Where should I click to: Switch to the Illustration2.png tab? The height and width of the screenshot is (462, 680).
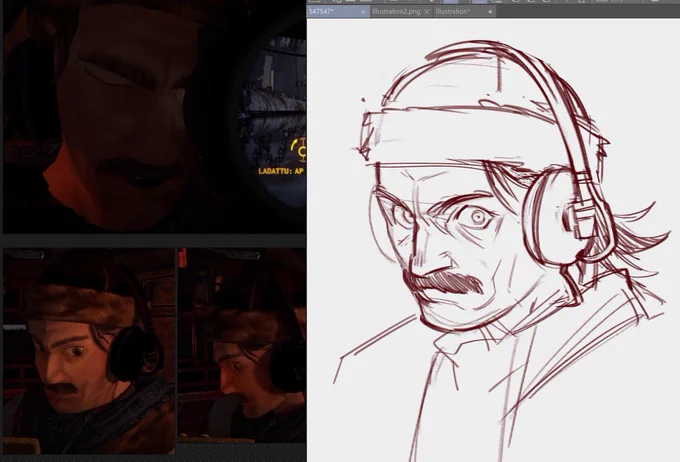(x=396, y=12)
